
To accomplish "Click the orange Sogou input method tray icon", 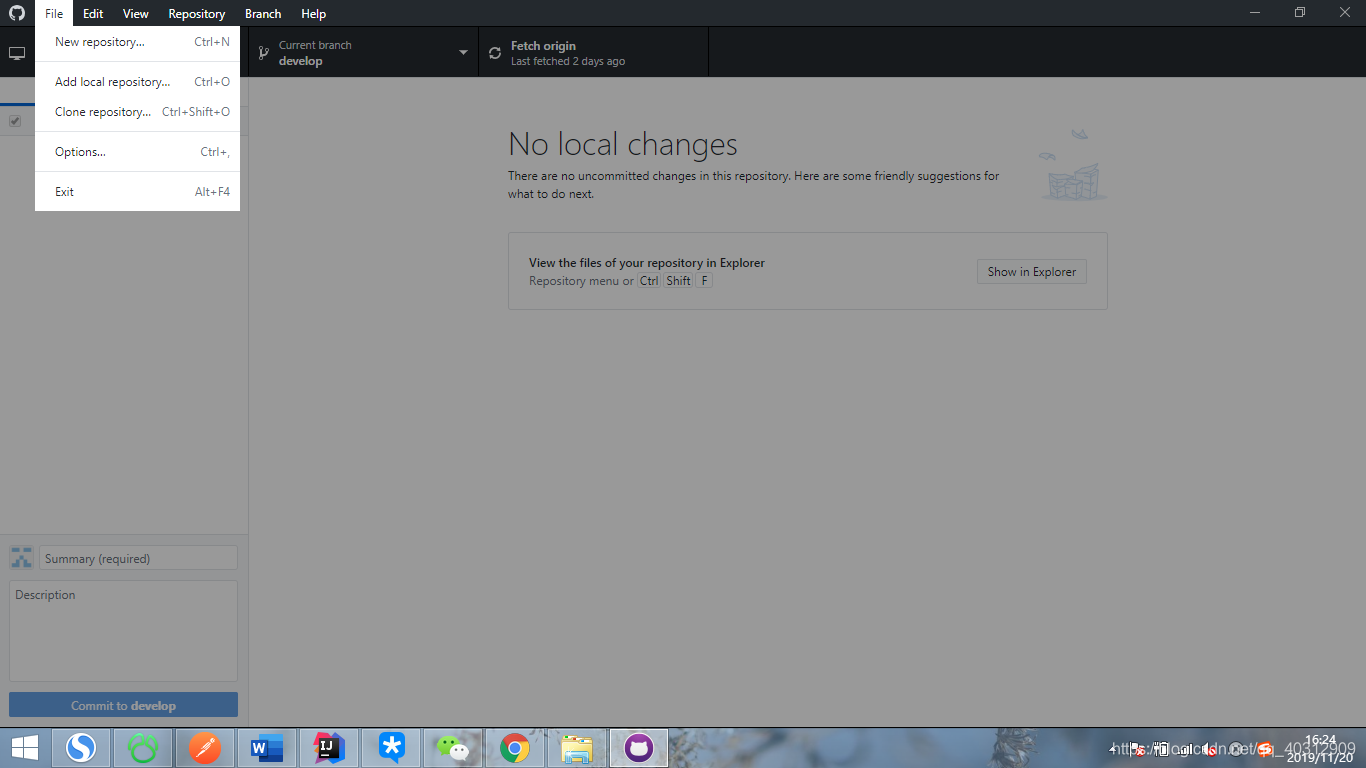I will click(x=1265, y=749).
